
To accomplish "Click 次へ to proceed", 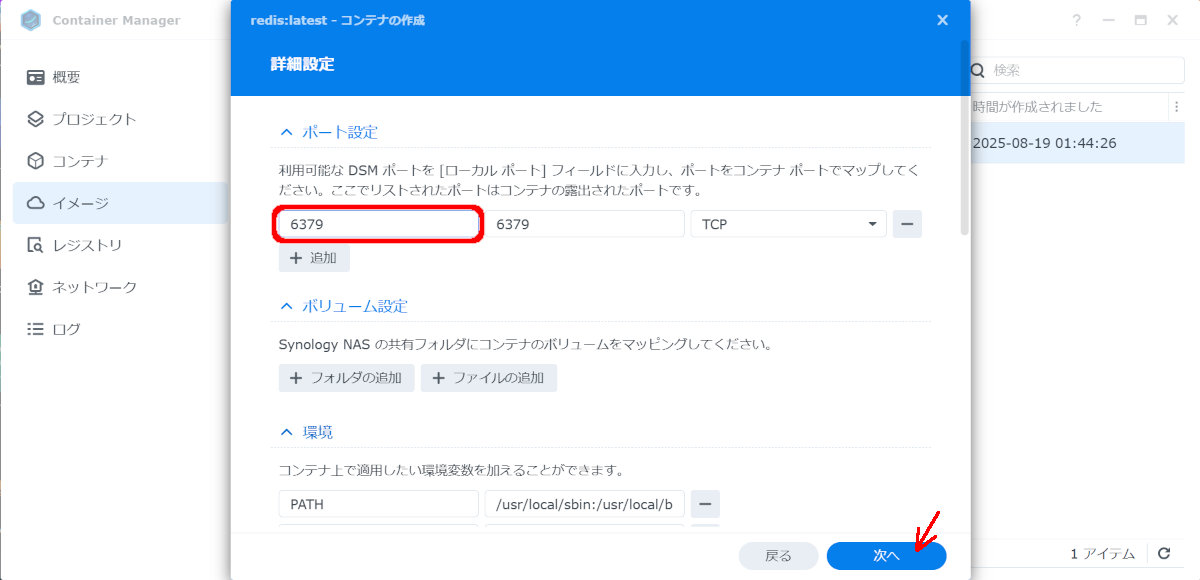I will point(886,556).
